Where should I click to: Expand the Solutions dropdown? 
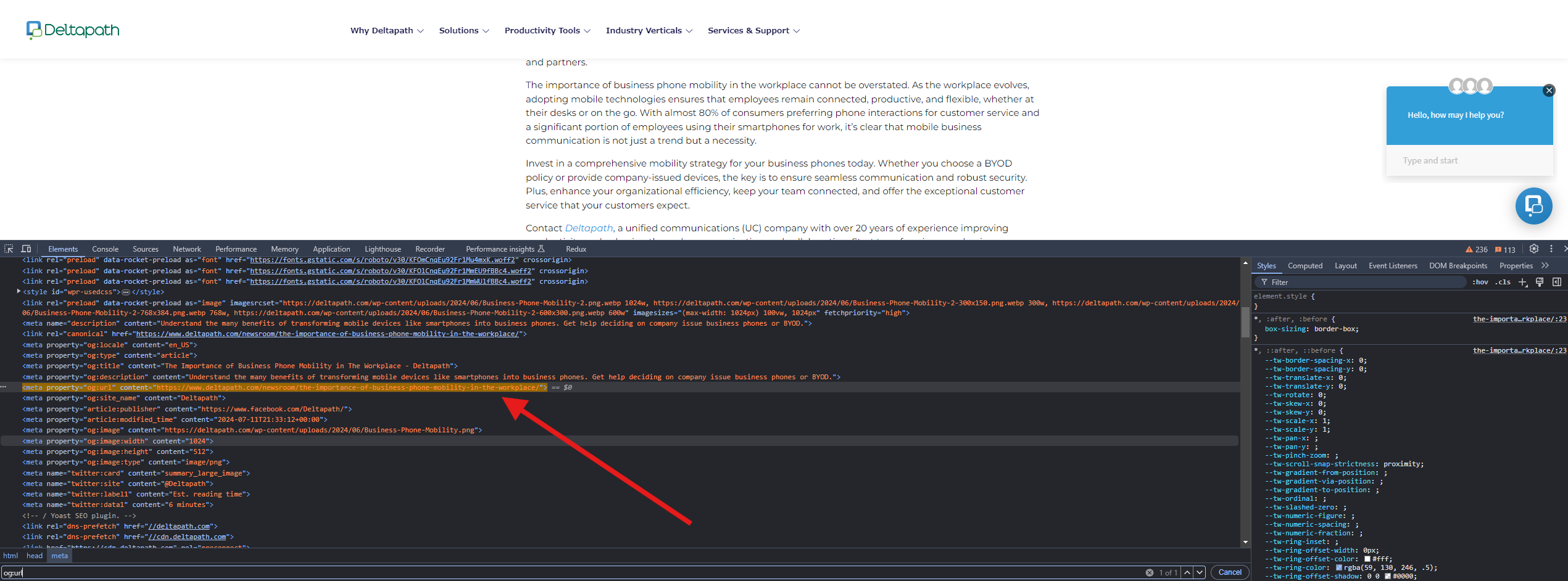(464, 30)
